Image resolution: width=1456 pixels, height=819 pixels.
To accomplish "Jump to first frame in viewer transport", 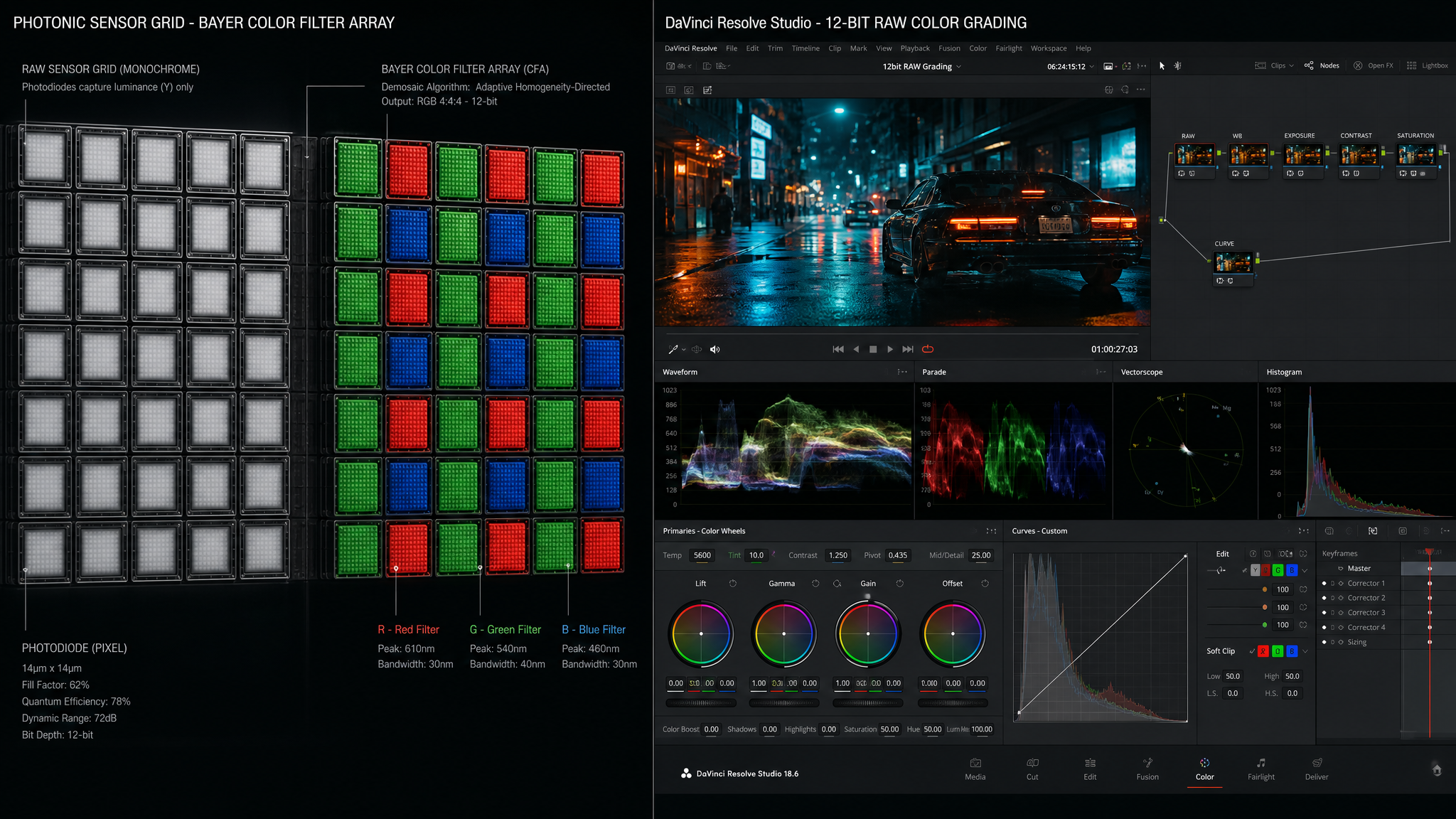I will click(838, 349).
